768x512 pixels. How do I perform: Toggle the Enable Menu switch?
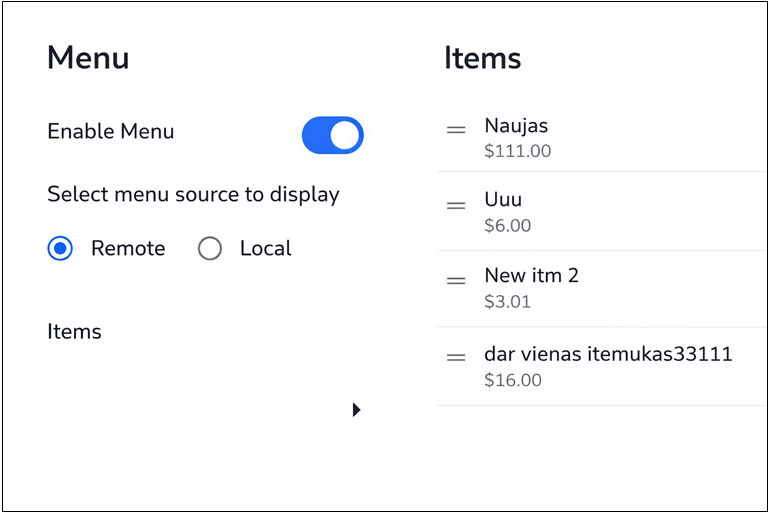(332, 135)
